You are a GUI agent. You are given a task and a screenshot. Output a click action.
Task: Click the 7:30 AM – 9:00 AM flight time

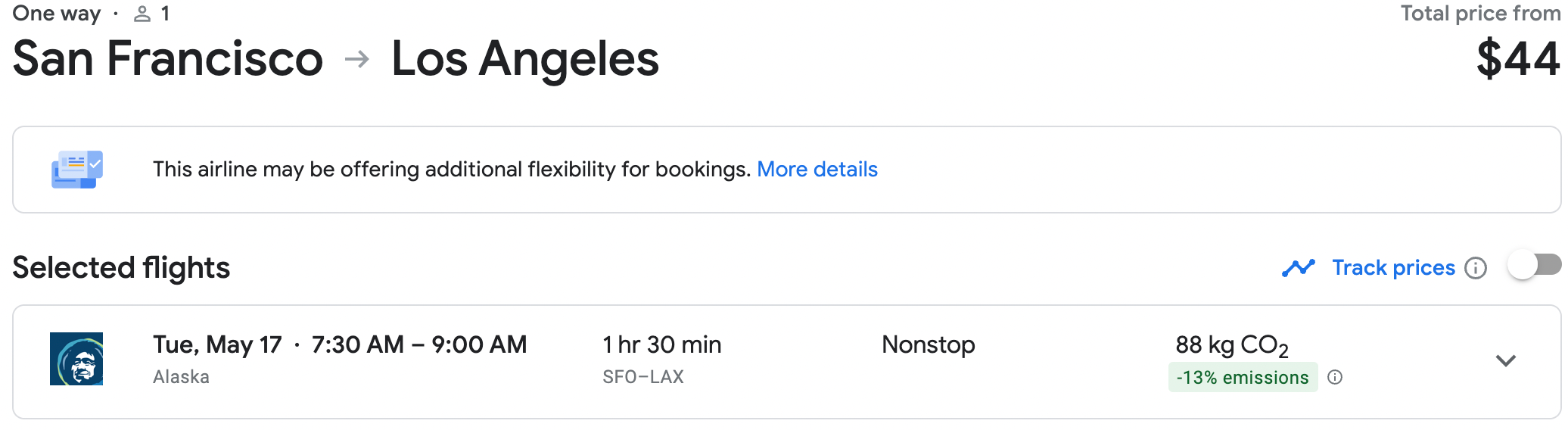[x=419, y=344]
